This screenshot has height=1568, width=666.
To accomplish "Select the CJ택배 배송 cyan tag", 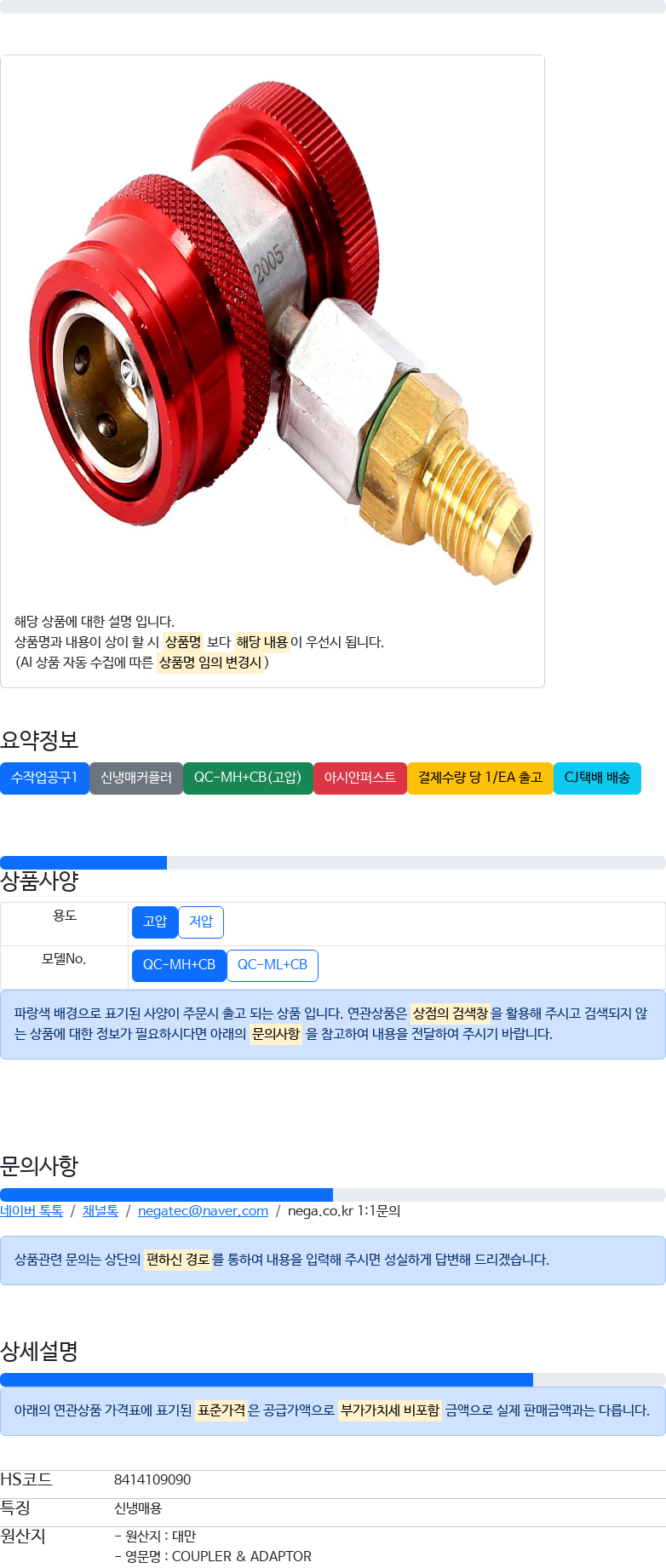I will pyautogui.click(x=597, y=778).
